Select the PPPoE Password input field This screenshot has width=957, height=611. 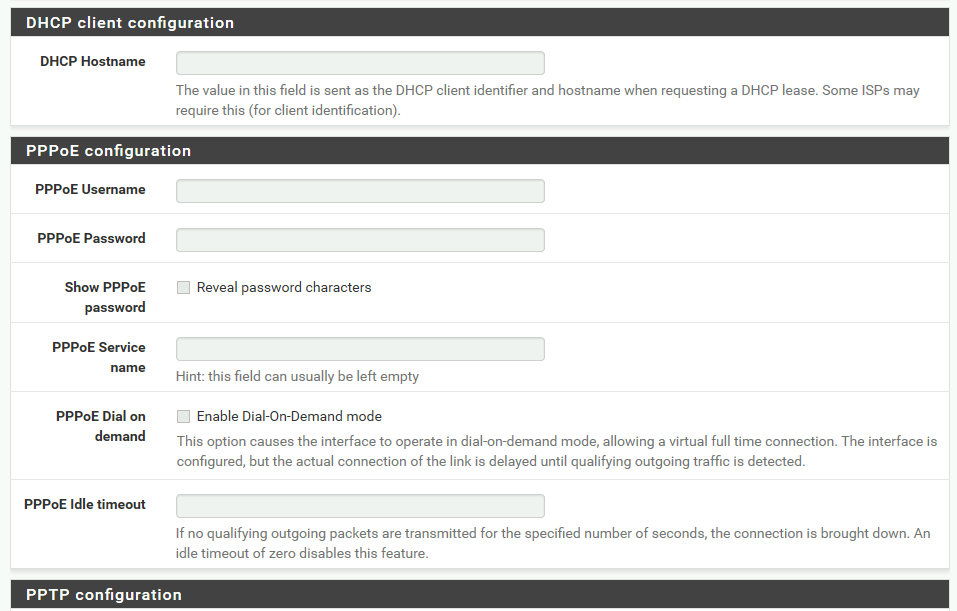pos(360,240)
